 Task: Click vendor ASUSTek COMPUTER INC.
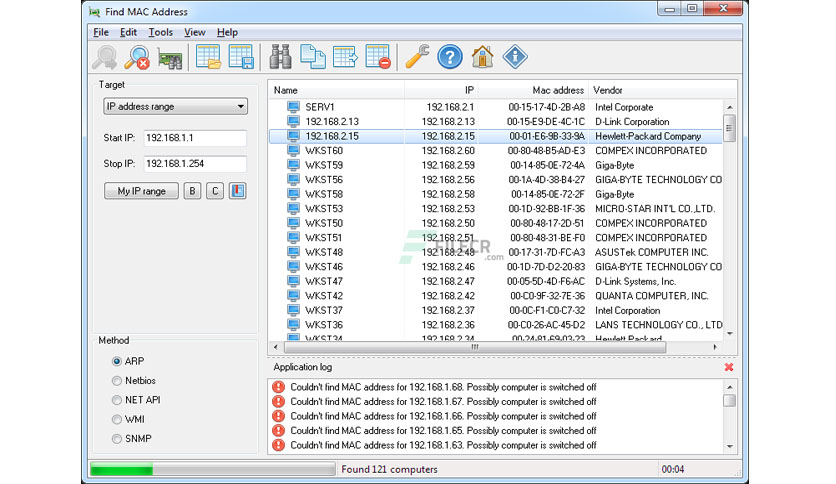tap(652, 252)
